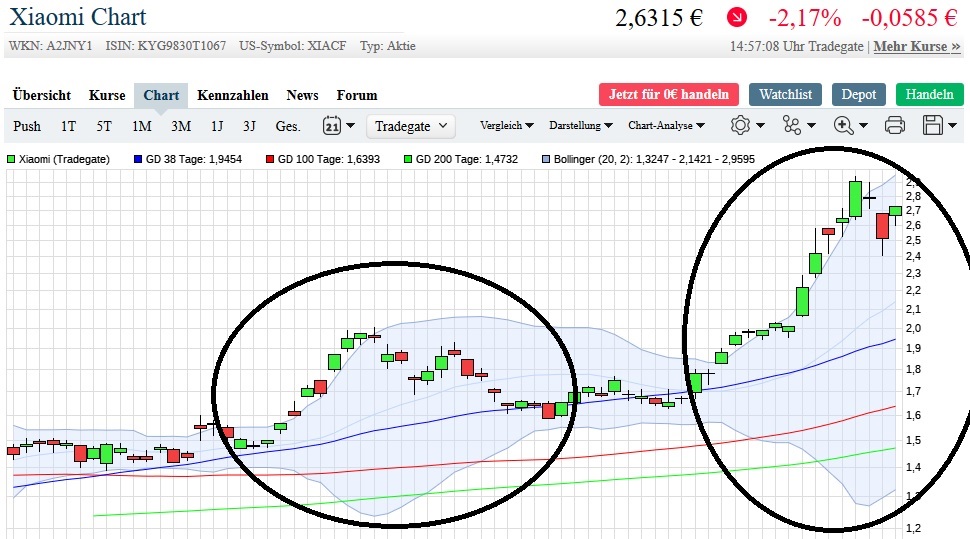970x539 pixels.
Task: Click the absolute change '-0,0585 €'
Action: point(909,18)
